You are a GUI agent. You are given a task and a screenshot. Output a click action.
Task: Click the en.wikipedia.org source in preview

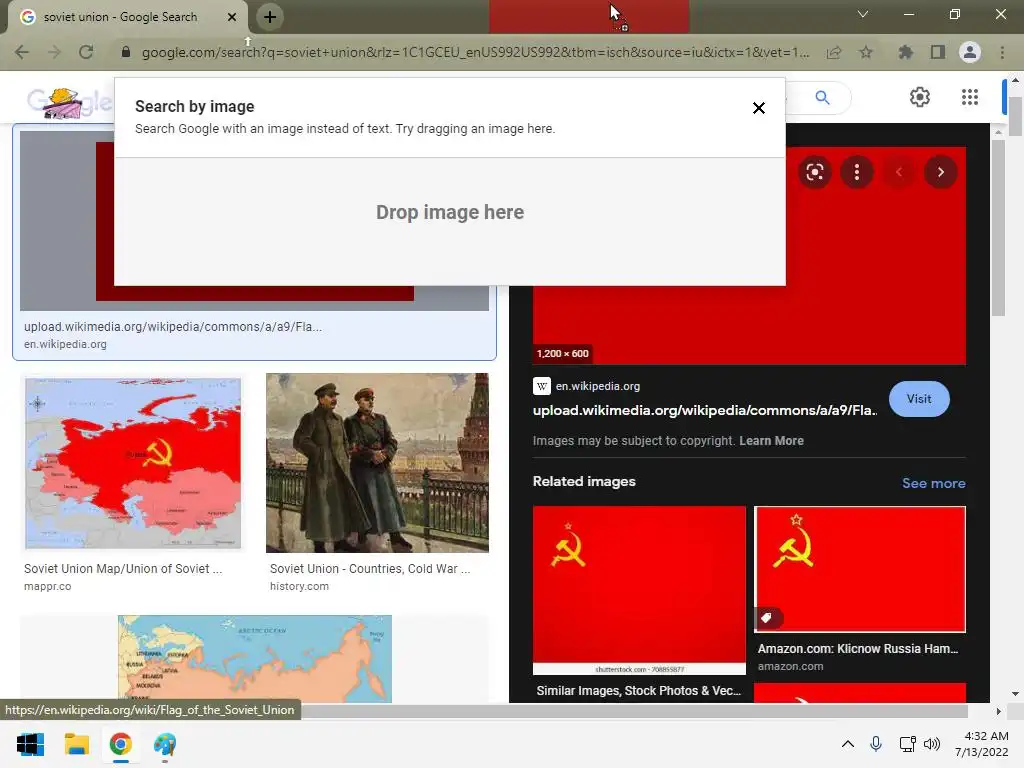pyautogui.click(x=598, y=386)
